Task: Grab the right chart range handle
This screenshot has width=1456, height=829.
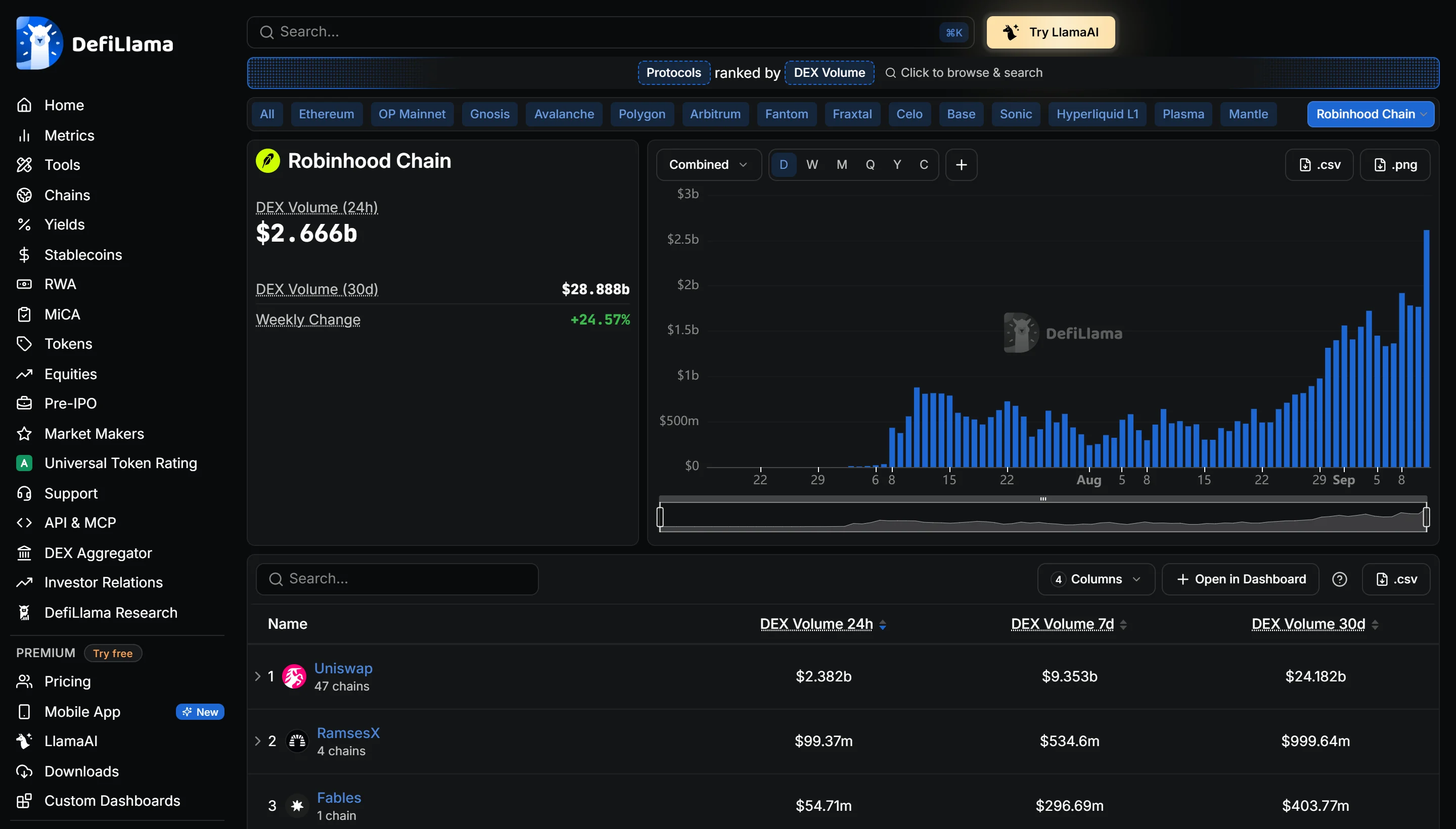Action: tap(1426, 518)
